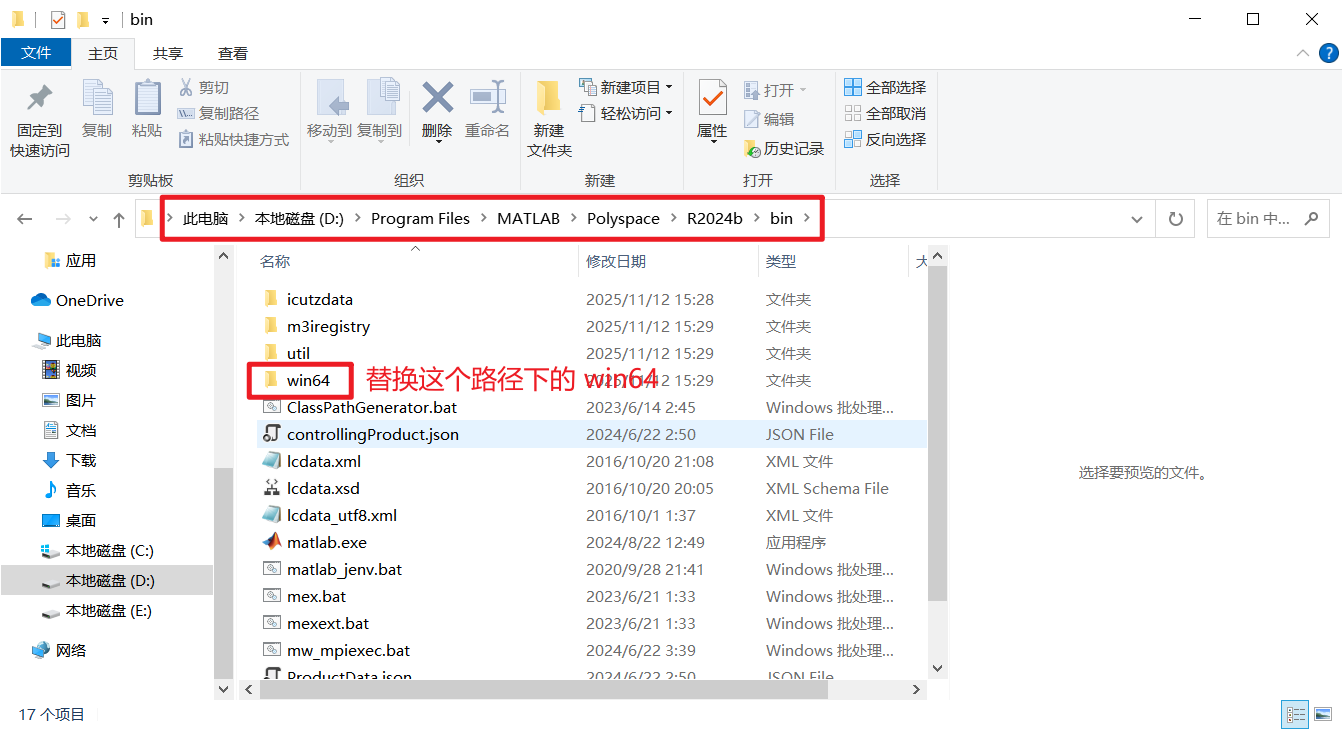Collapse the ribbon with the chevron

(1302, 53)
